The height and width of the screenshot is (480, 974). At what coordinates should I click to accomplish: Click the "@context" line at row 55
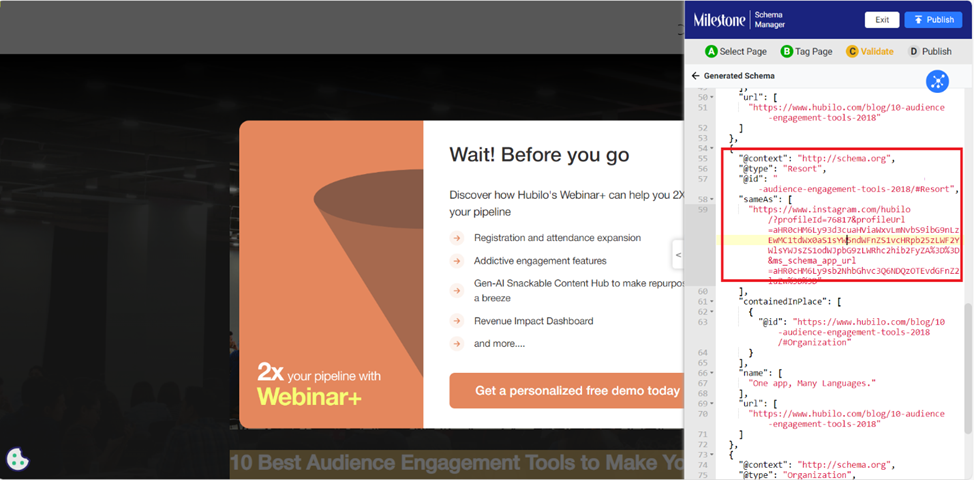[817, 158]
